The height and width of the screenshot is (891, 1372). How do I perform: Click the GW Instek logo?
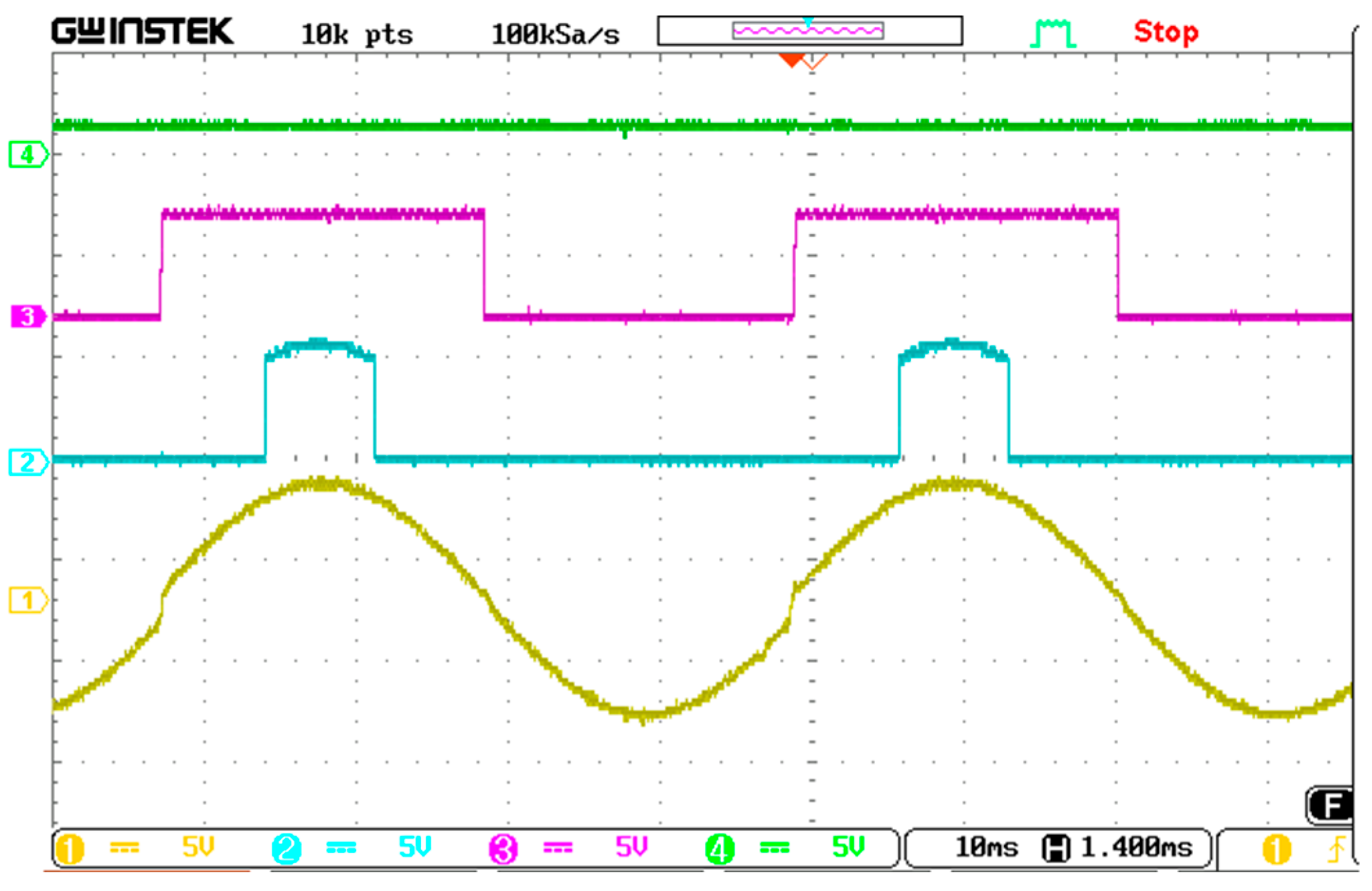[x=142, y=31]
